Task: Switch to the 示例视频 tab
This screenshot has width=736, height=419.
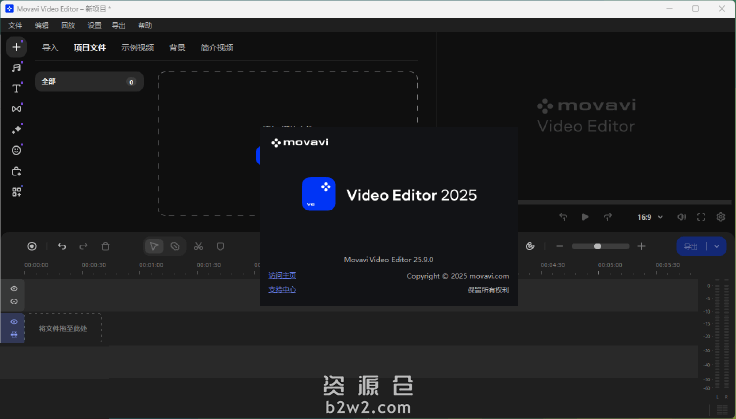Action: [x=138, y=47]
